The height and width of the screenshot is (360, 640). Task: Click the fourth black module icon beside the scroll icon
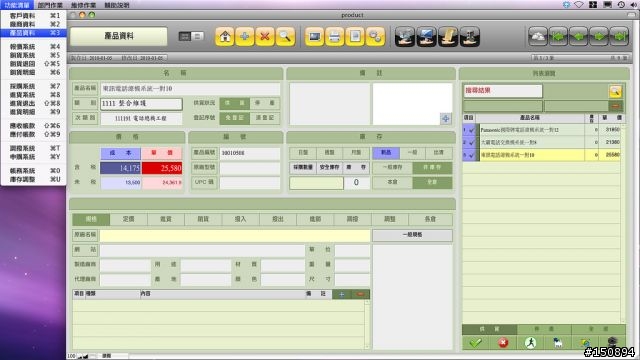tap(470, 37)
